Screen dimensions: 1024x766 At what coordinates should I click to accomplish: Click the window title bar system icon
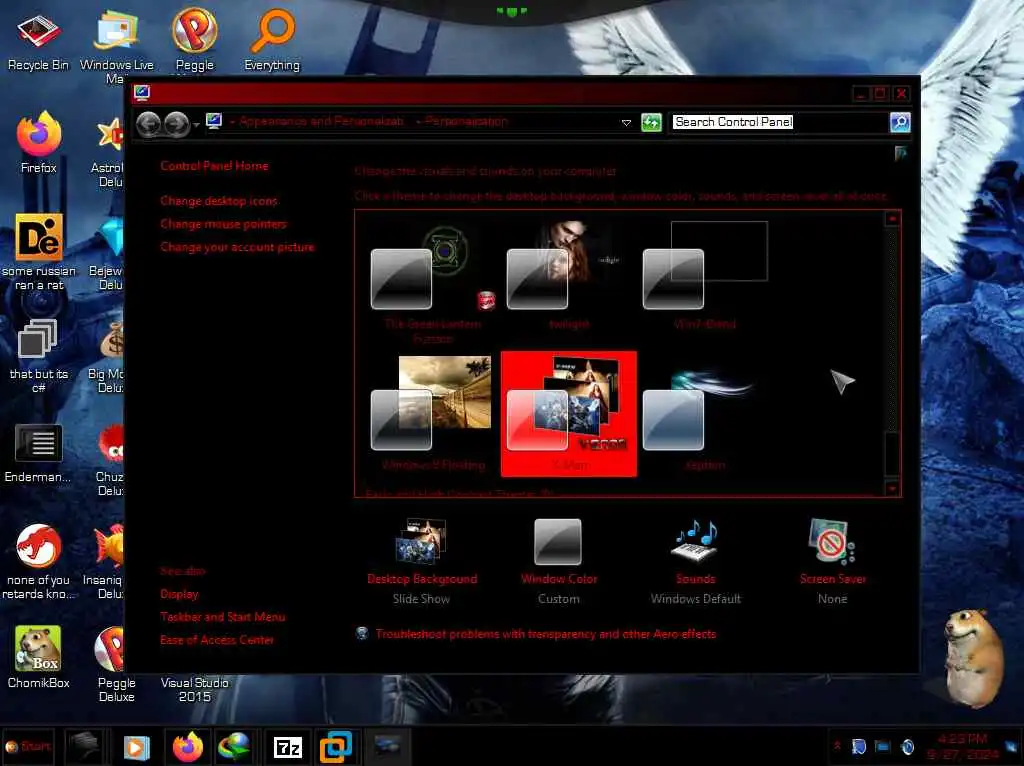(142, 93)
